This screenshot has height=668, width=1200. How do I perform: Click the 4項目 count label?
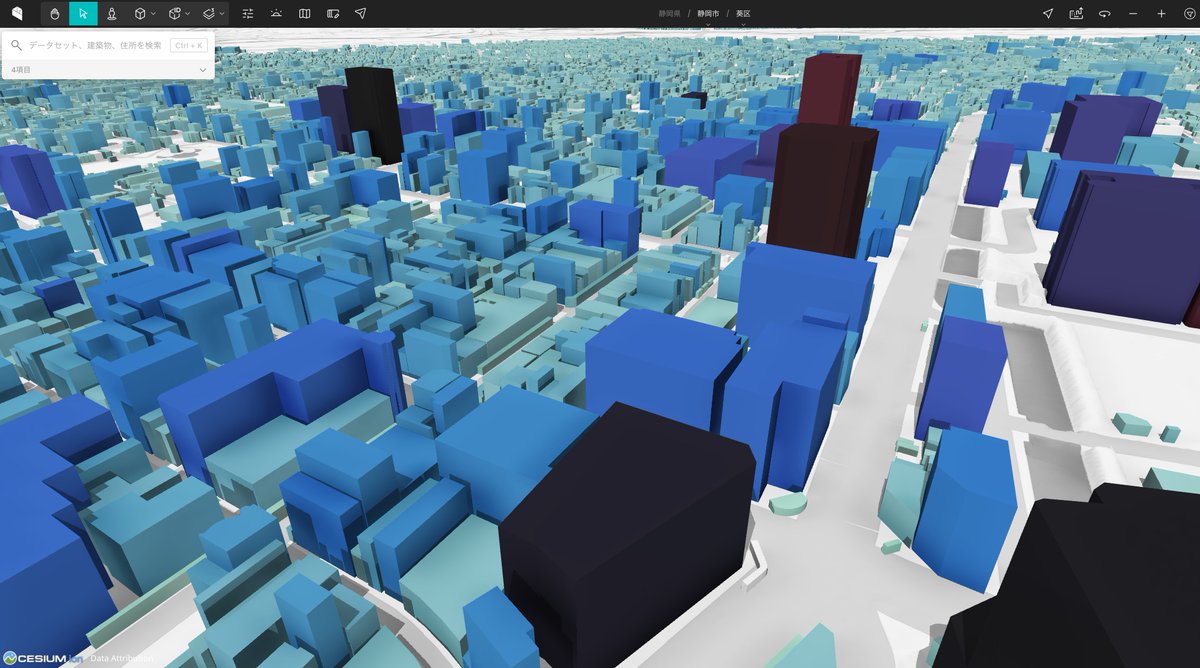coord(21,70)
